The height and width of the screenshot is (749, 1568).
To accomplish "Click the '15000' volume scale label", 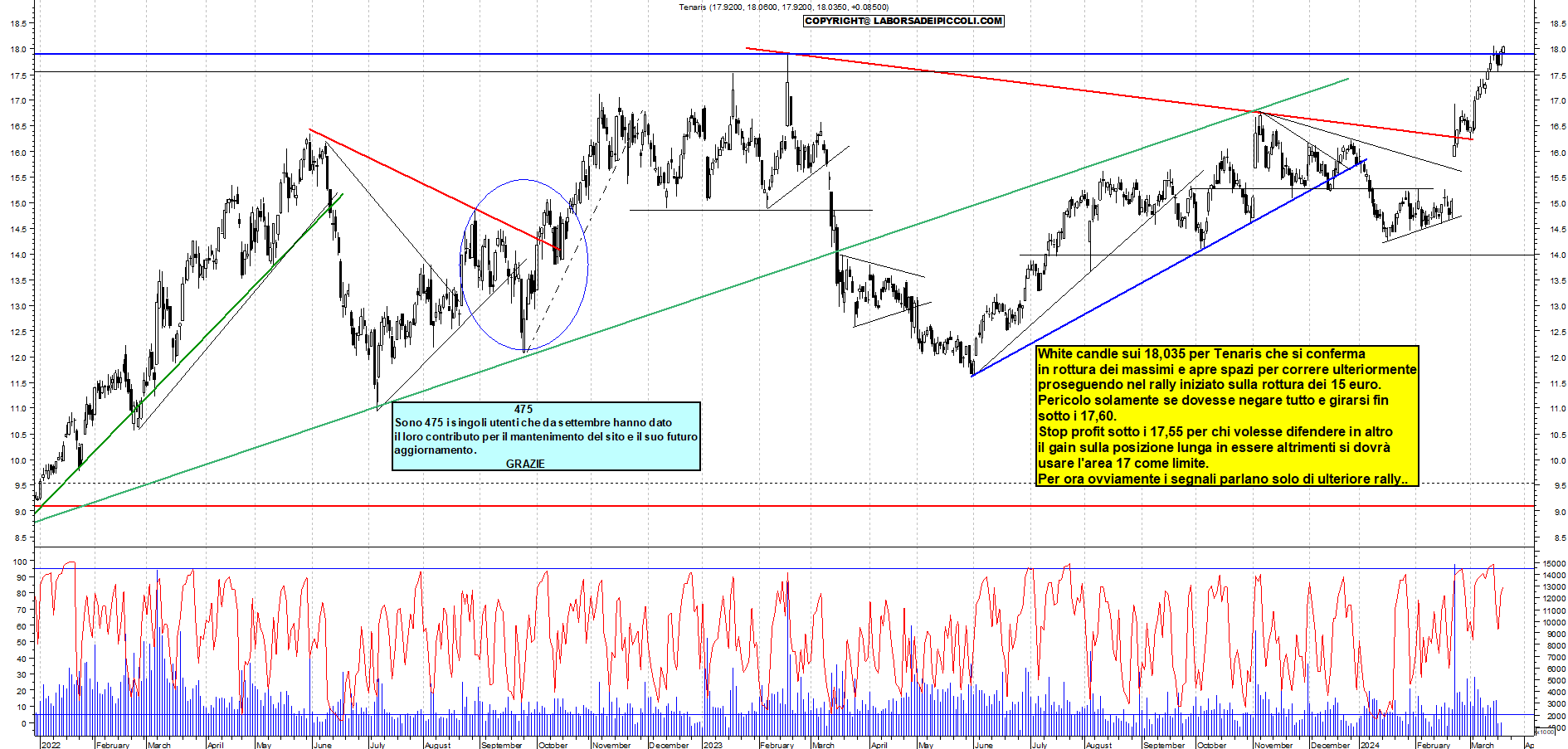I will (x=1554, y=563).
